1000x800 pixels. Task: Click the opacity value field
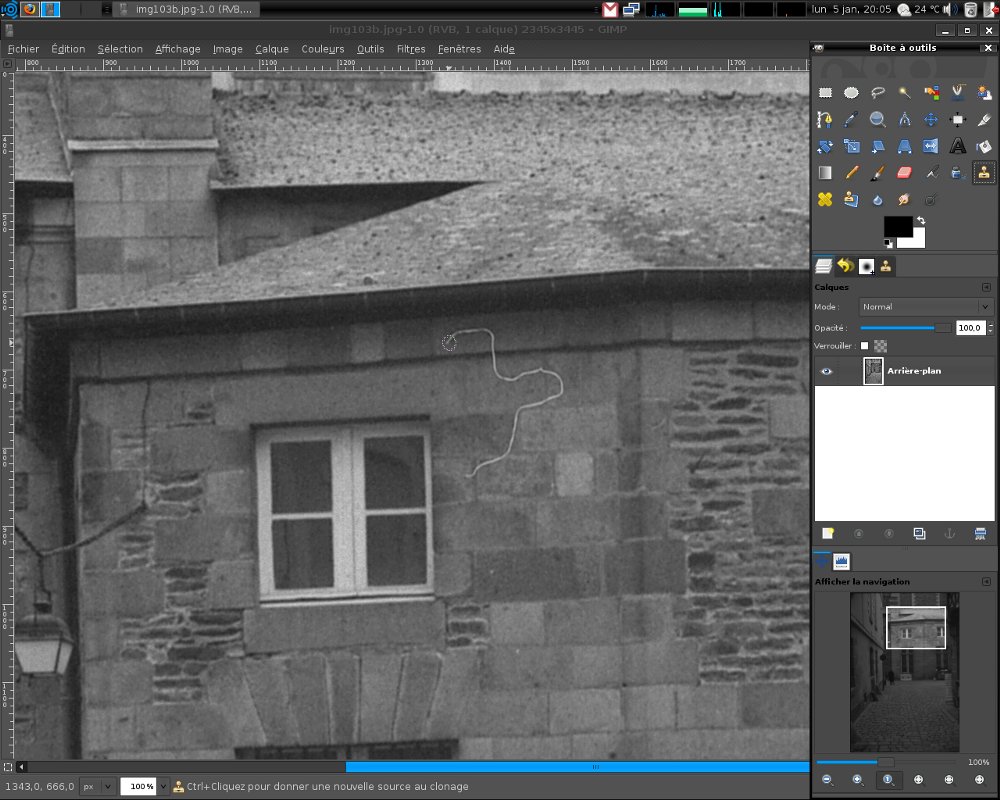970,328
